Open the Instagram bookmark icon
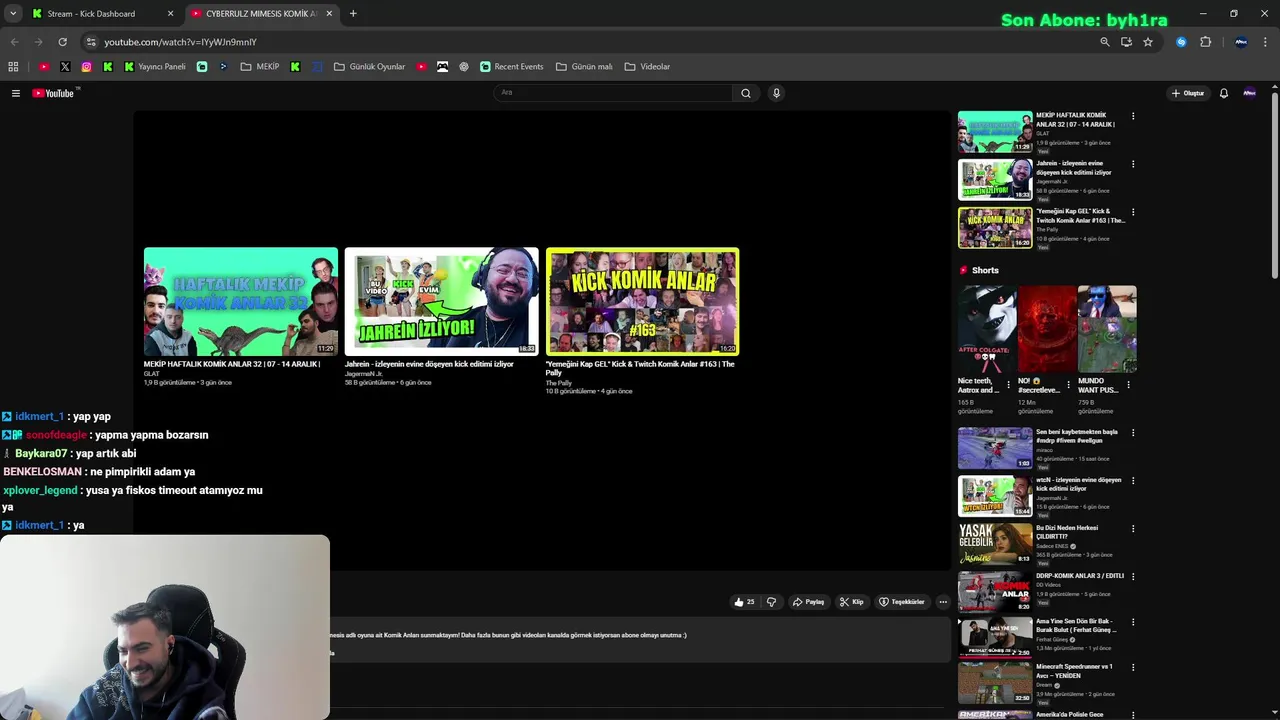 pos(86,67)
